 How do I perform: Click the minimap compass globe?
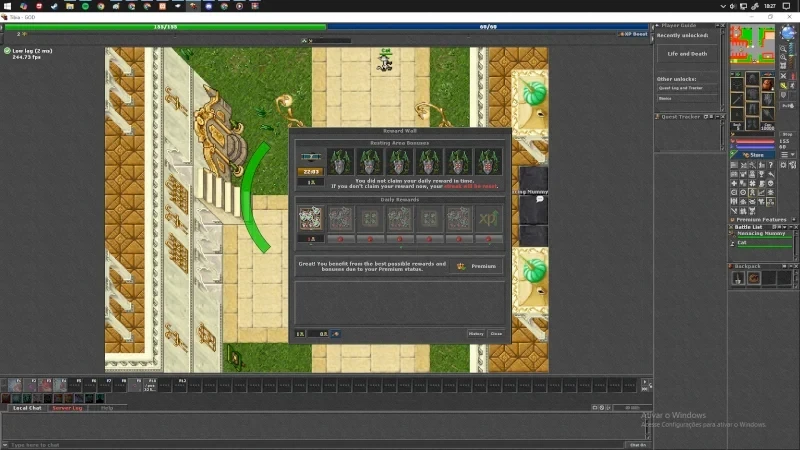788,32
